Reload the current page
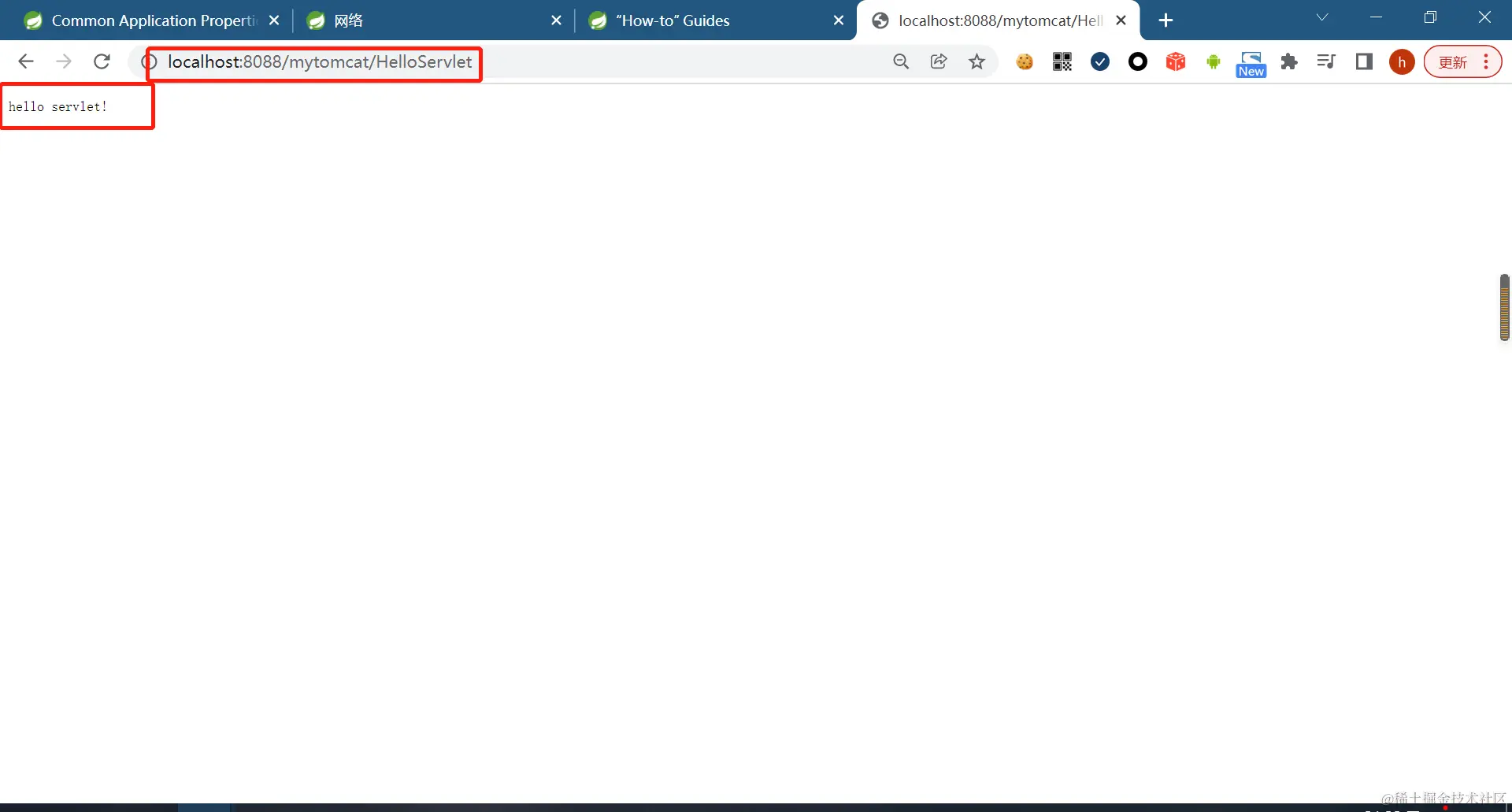Screen dimensions: 1512x812 pyautogui.click(x=102, y=61)
